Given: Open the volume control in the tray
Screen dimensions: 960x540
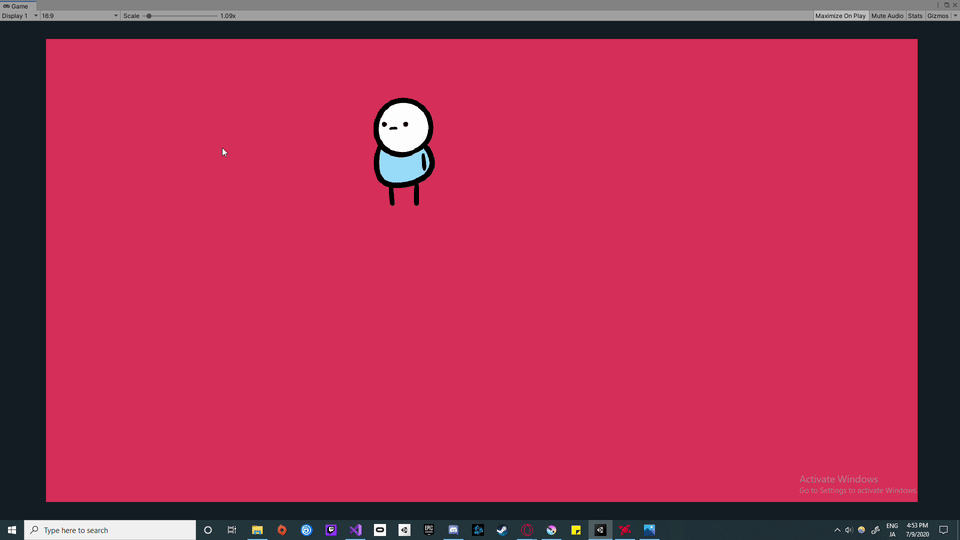Looking at the screenshot, I should [x=849, y=530].
